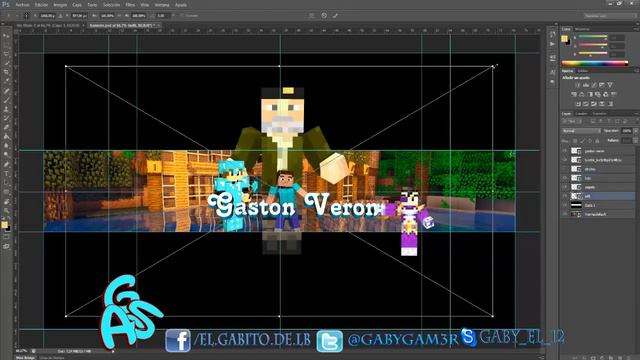
Task: Toggle the maintain aspect ratio link
Action: tap(119, 16)
